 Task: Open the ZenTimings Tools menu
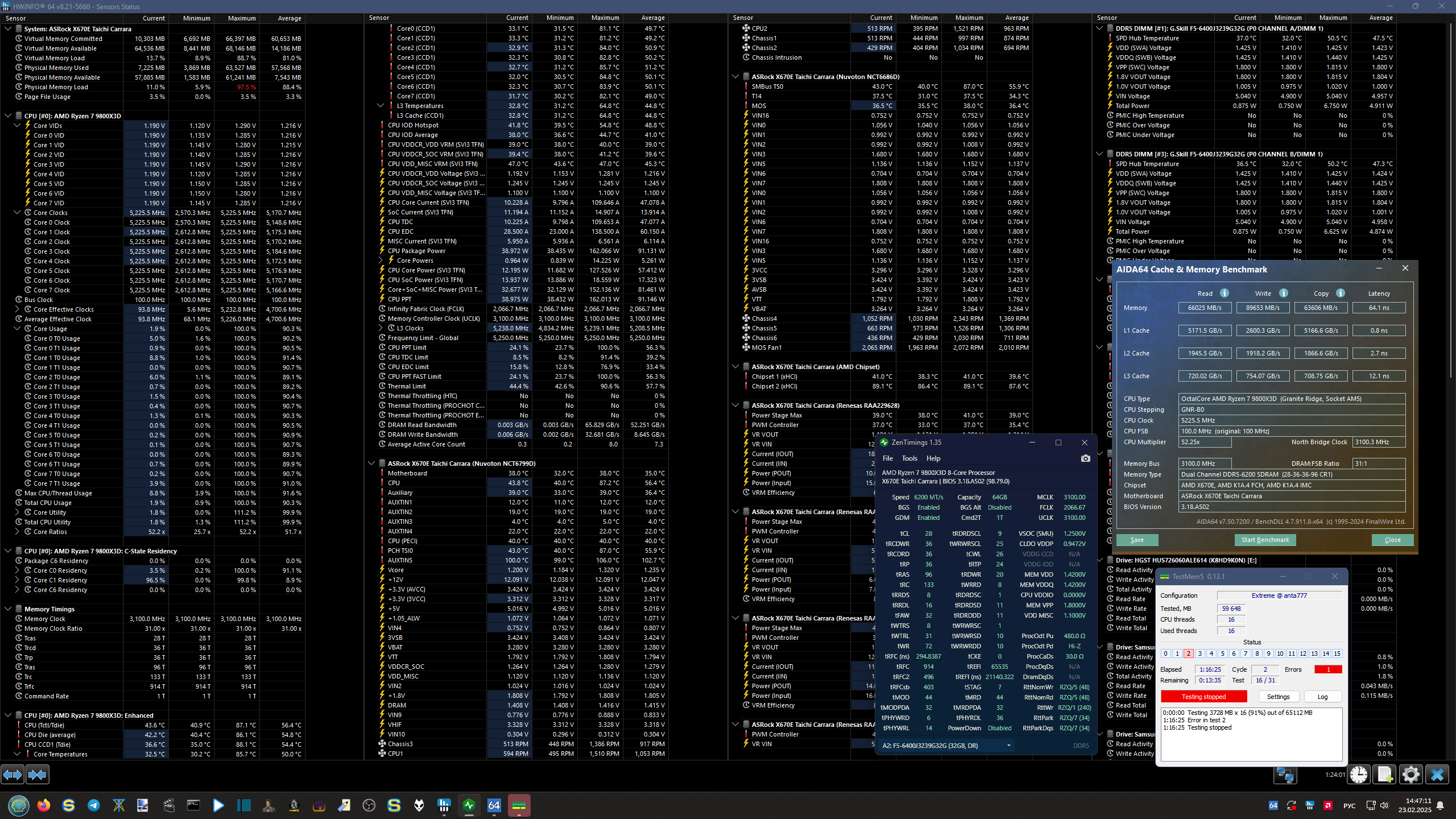pos(909,458)
